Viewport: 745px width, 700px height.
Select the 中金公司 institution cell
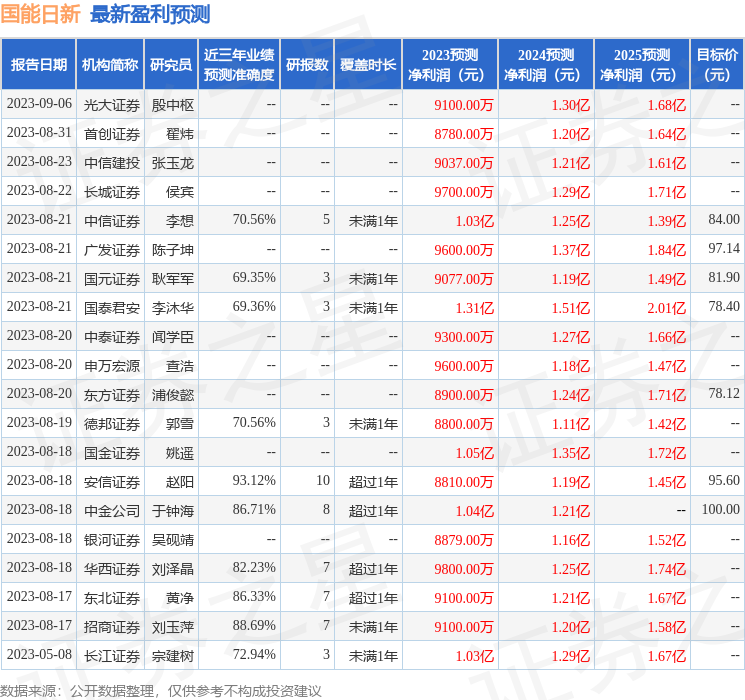point(112,511)
